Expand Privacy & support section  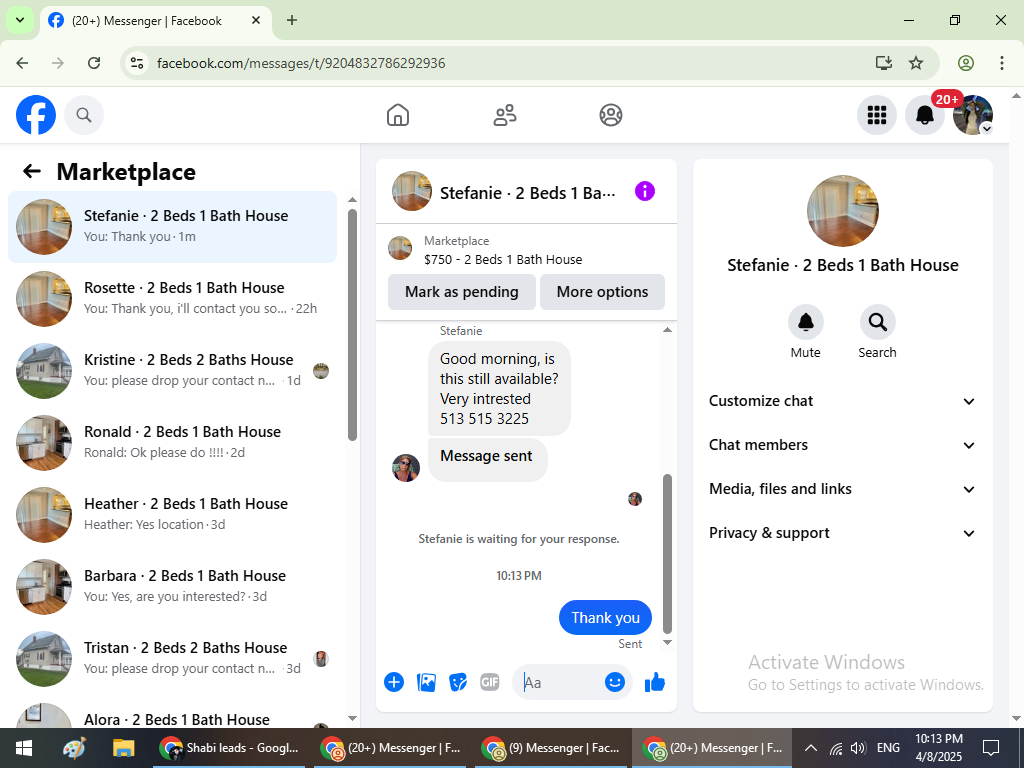(x=842, y=533)
